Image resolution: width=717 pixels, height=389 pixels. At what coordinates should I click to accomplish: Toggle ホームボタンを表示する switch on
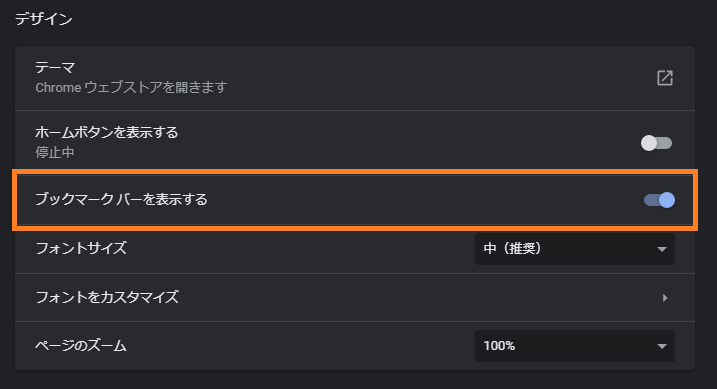click(656, 143)
